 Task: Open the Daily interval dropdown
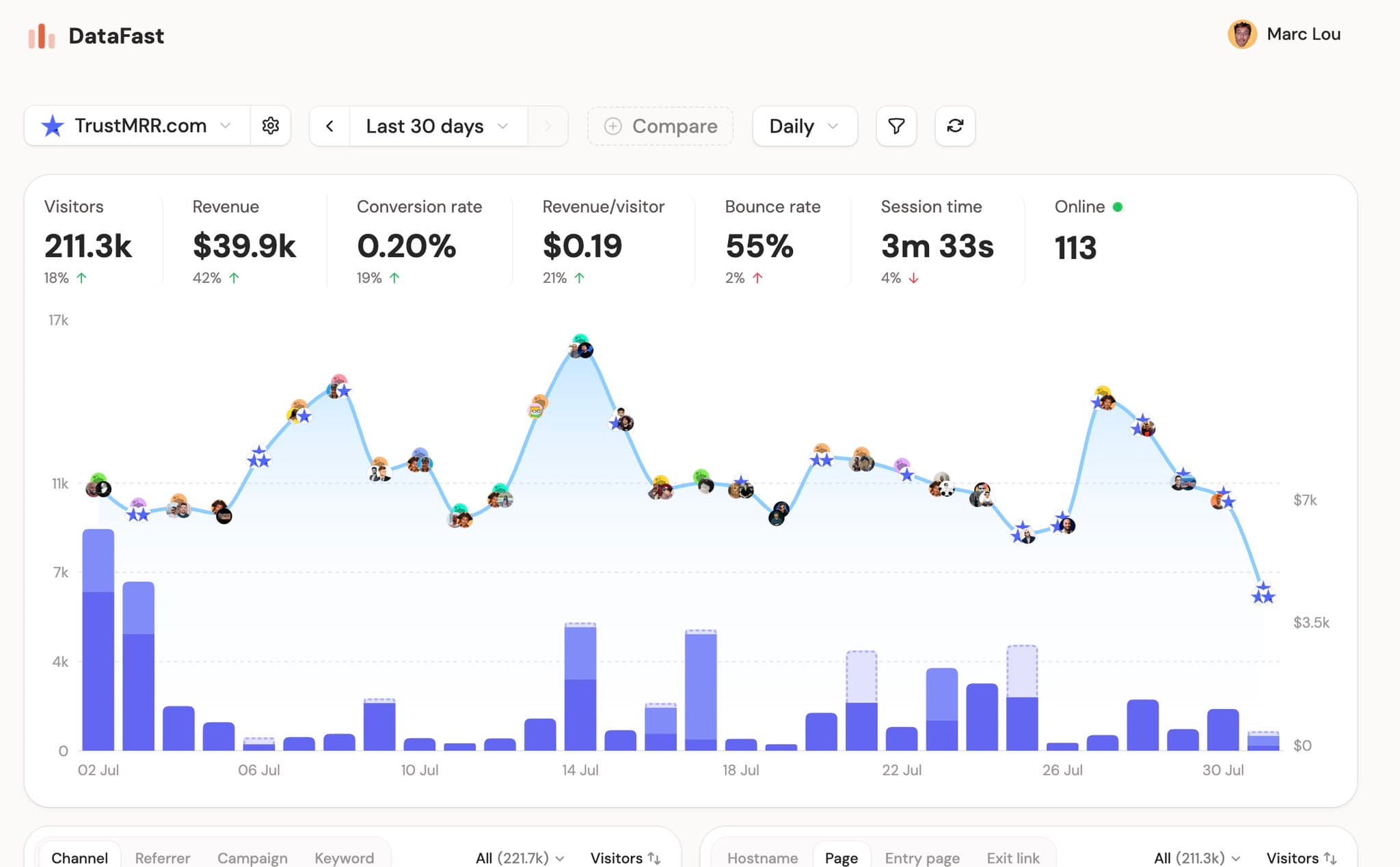[805, 126]
